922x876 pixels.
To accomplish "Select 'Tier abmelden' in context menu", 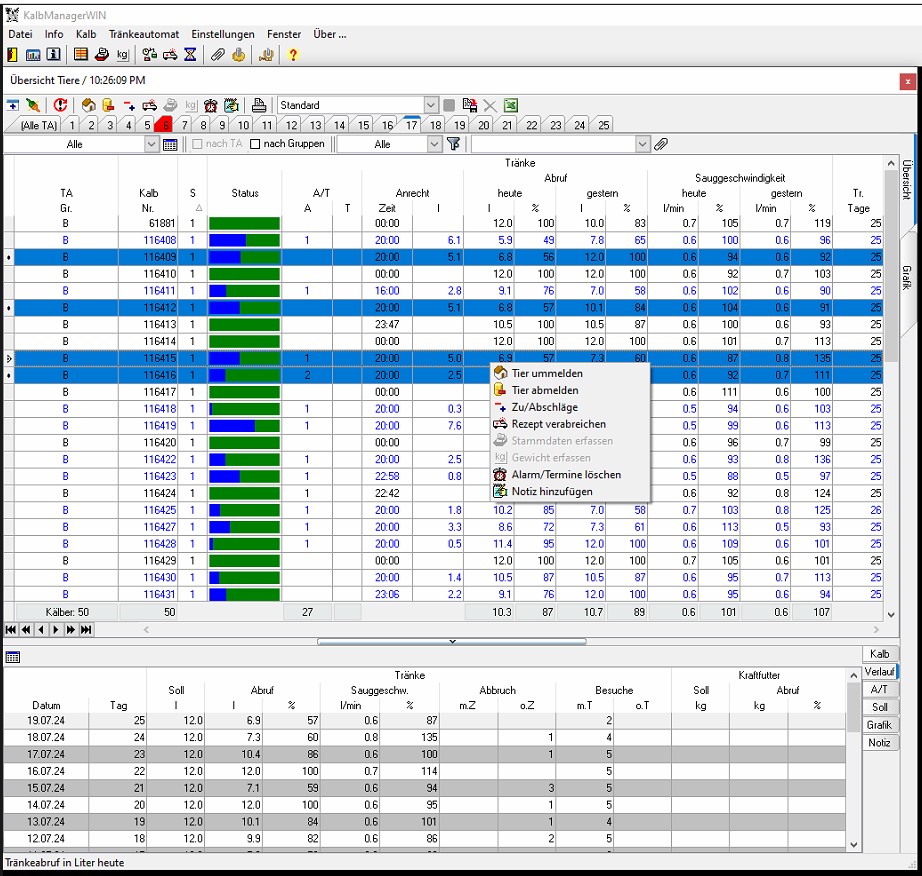I will [545, 390].
